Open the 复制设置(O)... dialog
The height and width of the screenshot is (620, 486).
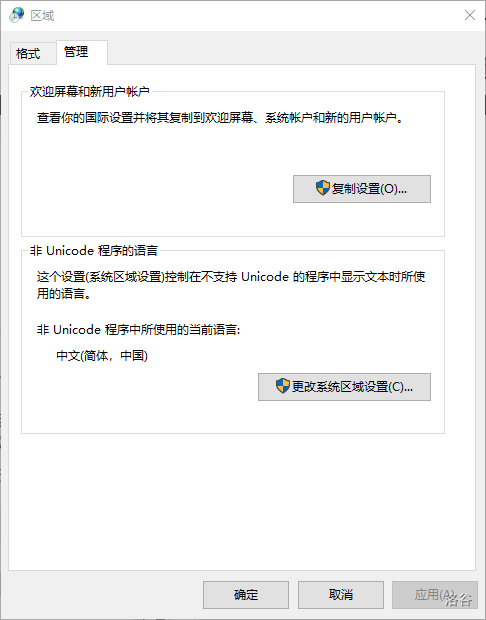click(362, 189)
